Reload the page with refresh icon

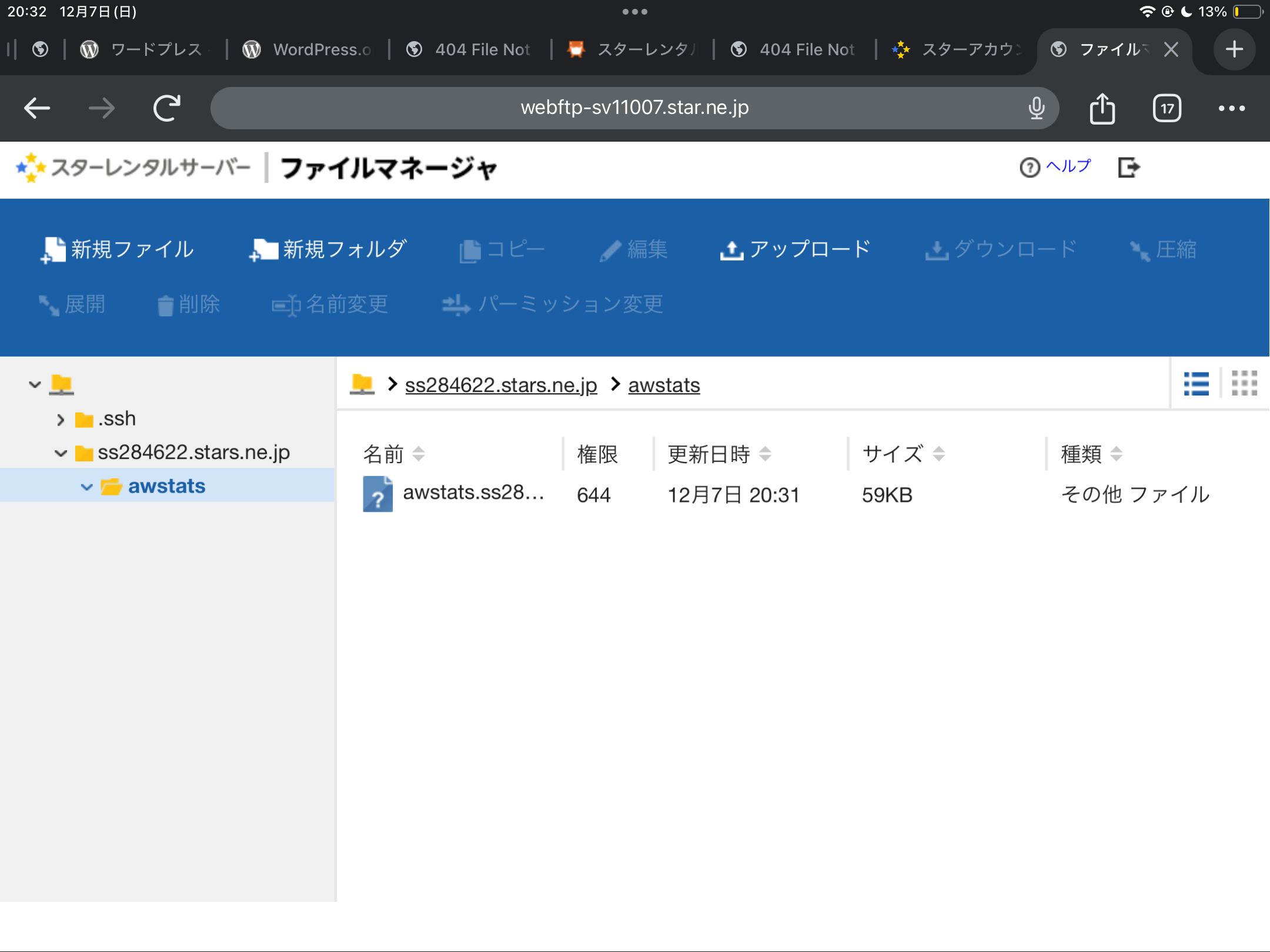pyautogui.click(x=167, y=109)
